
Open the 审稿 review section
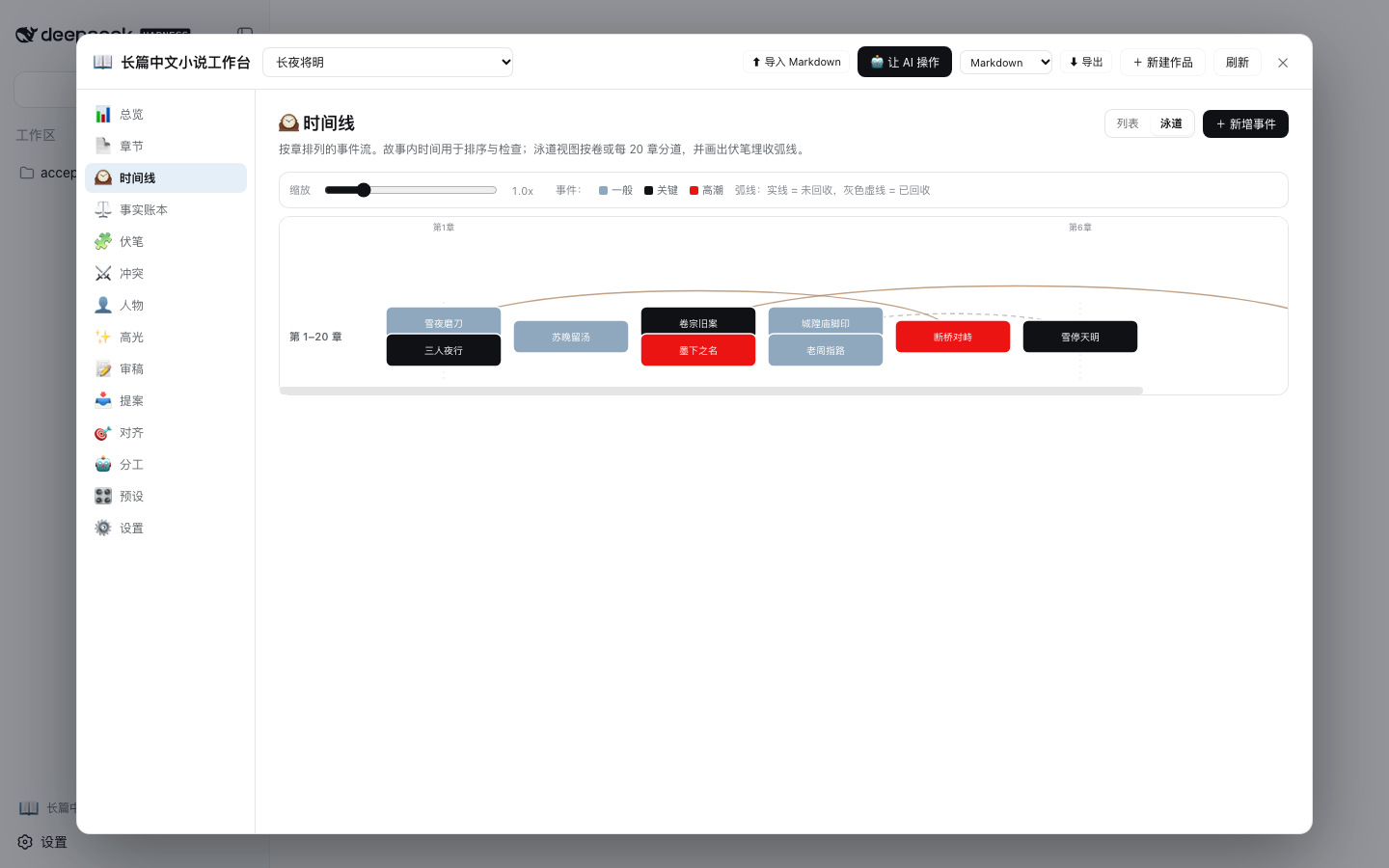coord(166,368)
